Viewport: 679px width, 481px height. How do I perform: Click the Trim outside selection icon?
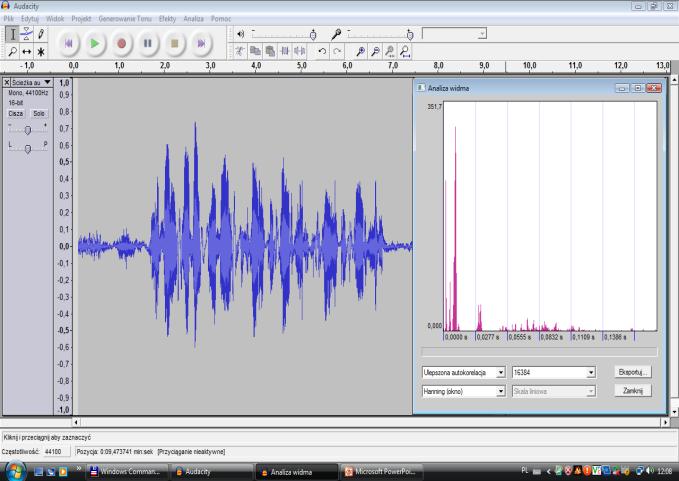(x=285, y=52)
